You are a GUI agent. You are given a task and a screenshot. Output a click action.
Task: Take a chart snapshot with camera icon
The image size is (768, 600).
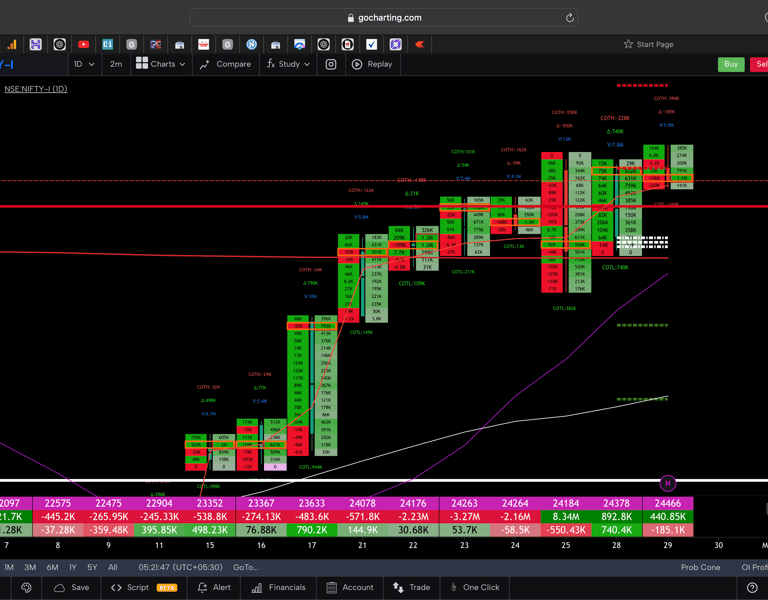[x=331, y=64]
